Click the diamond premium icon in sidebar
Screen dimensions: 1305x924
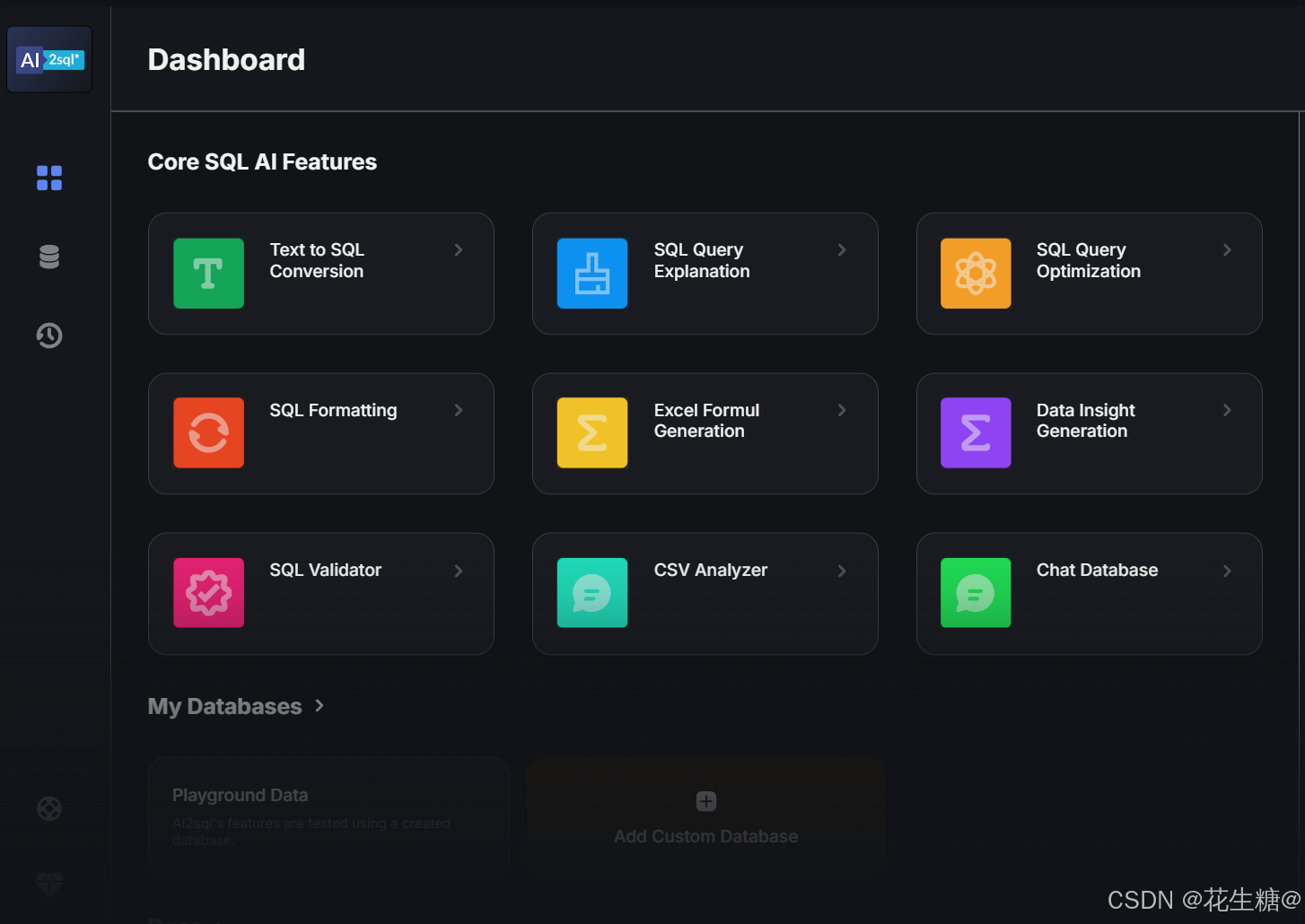point(49,885)
